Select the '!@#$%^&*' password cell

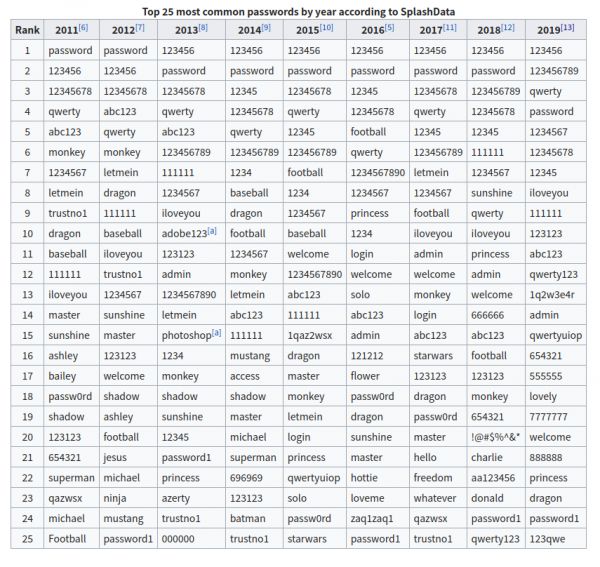pos(495,437)
